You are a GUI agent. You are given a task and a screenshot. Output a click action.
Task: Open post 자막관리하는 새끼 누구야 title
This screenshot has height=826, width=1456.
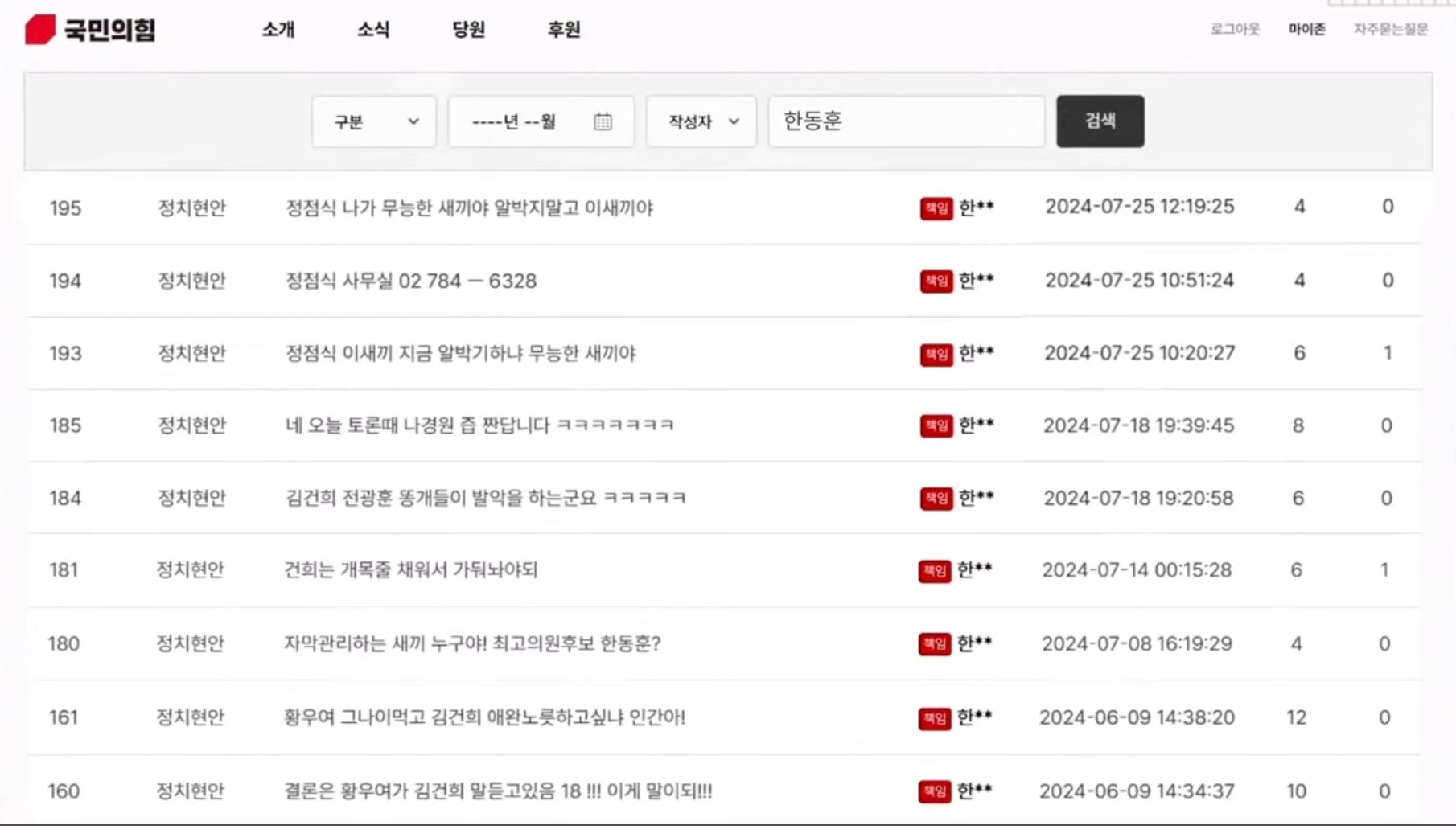tap(472, 643)
